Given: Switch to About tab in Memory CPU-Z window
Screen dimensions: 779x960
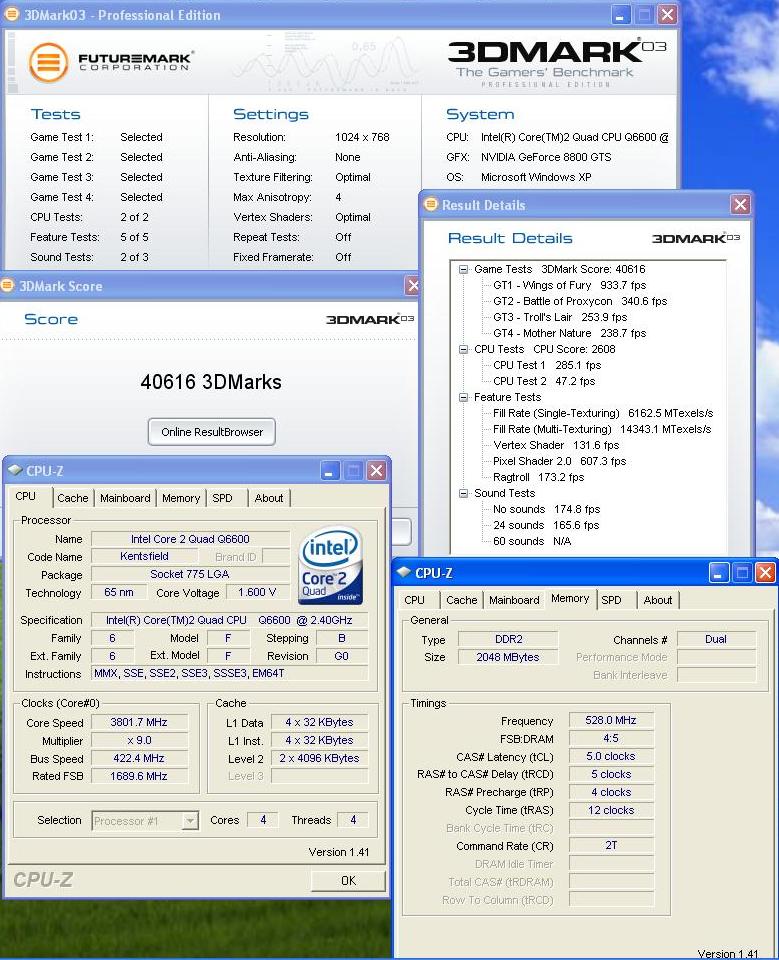Looking at the screenshot, I should (658, 600).
